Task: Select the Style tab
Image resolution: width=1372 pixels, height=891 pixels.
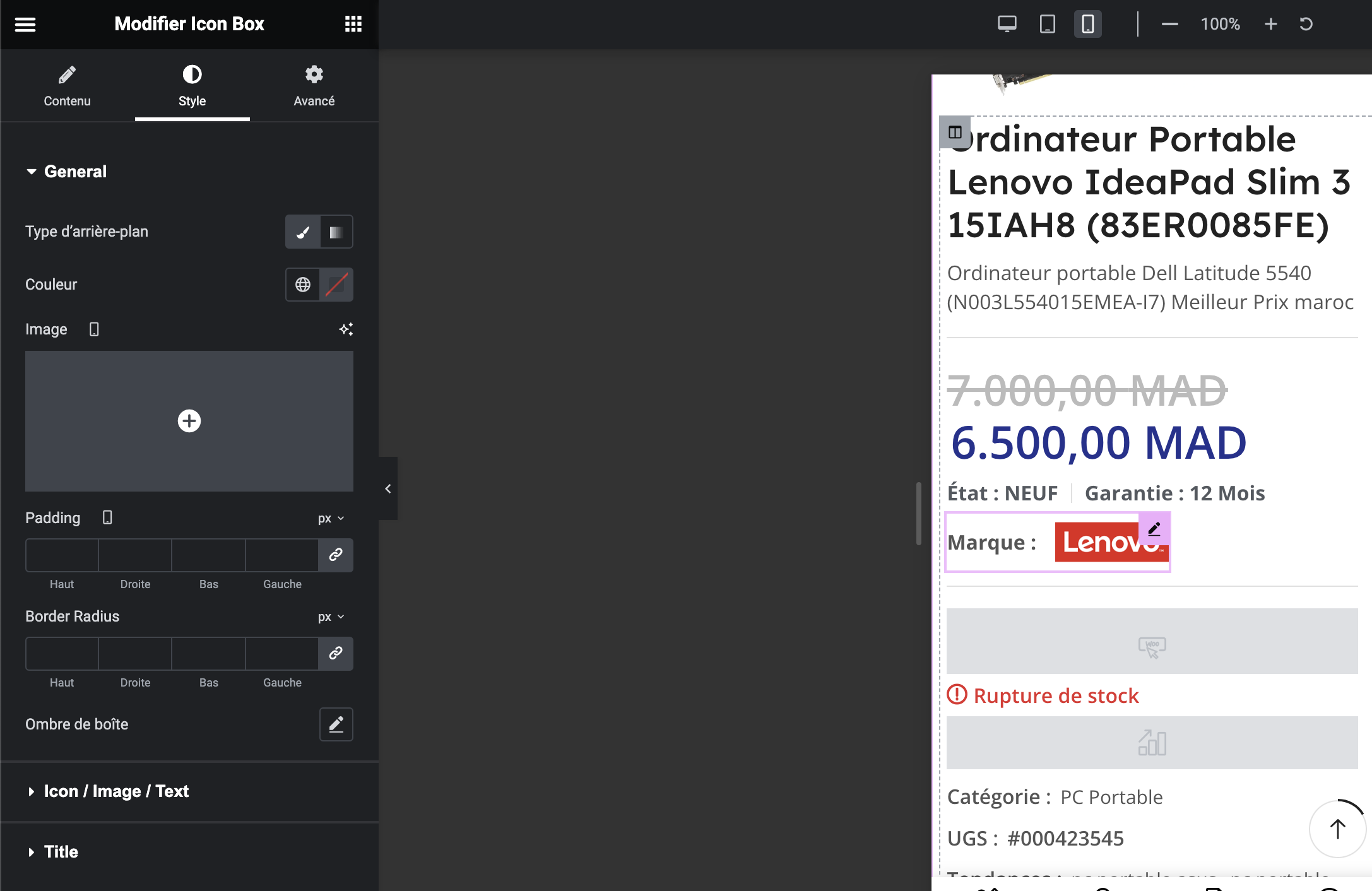Action: (192, 86)
